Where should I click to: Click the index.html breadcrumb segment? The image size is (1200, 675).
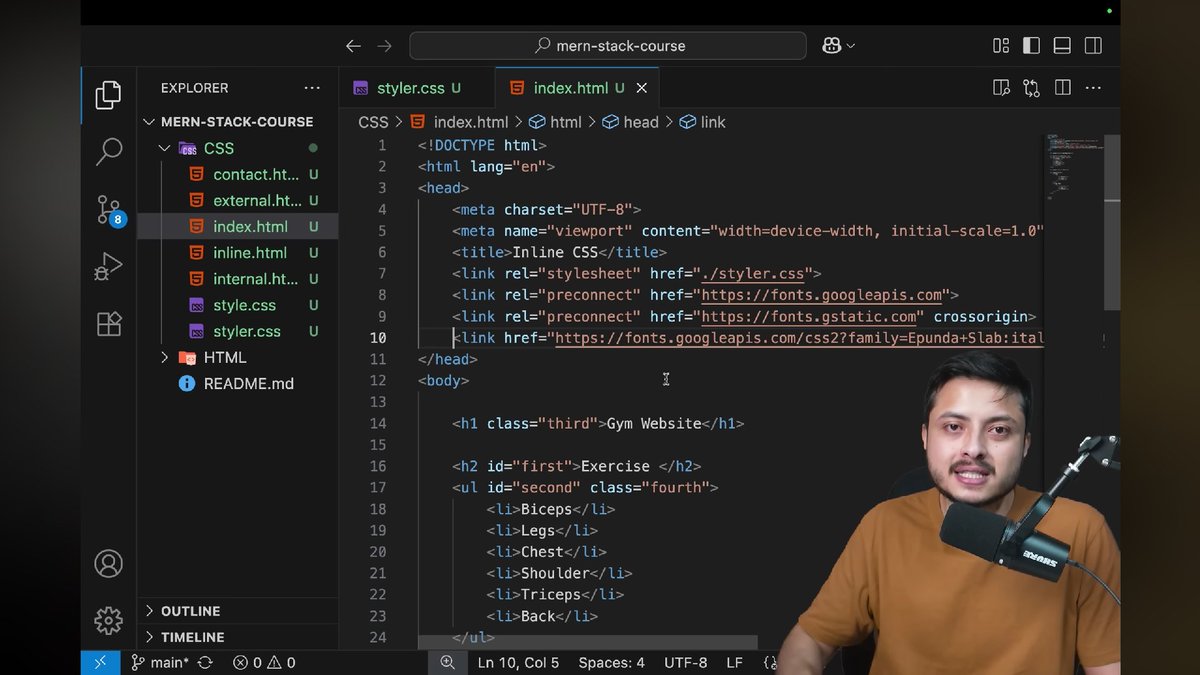click(461, 122)
